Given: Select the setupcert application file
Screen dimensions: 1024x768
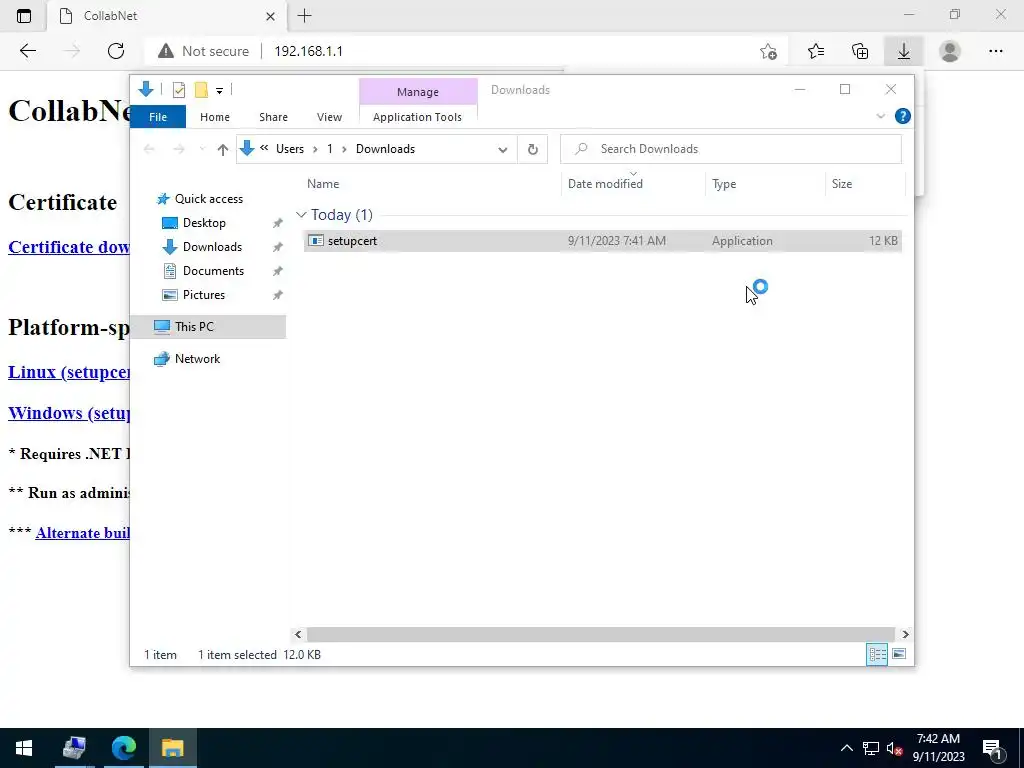Looking at the screenshot, I should pyautogui.click(x=602, y=241).
